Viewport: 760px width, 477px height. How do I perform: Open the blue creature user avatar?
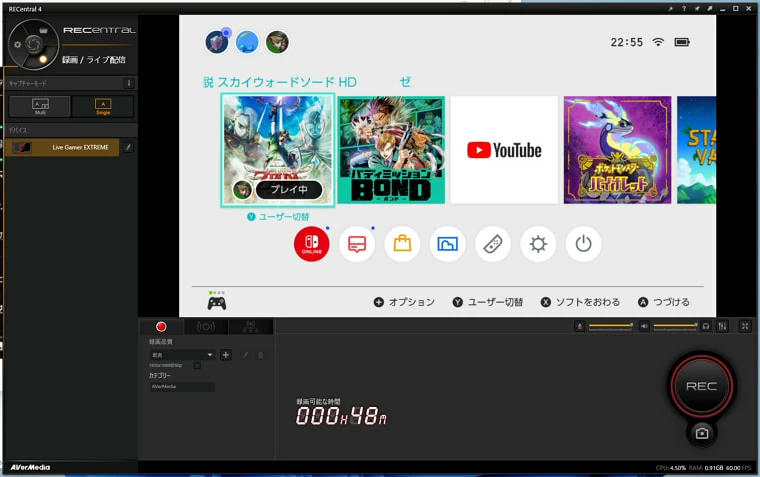(247, 42)
